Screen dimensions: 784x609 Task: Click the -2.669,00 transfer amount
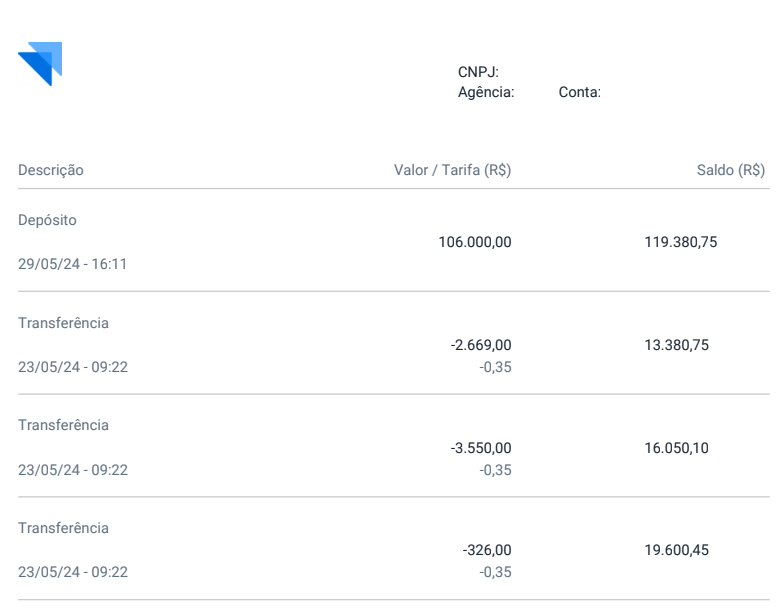click(x=481, y=345)
